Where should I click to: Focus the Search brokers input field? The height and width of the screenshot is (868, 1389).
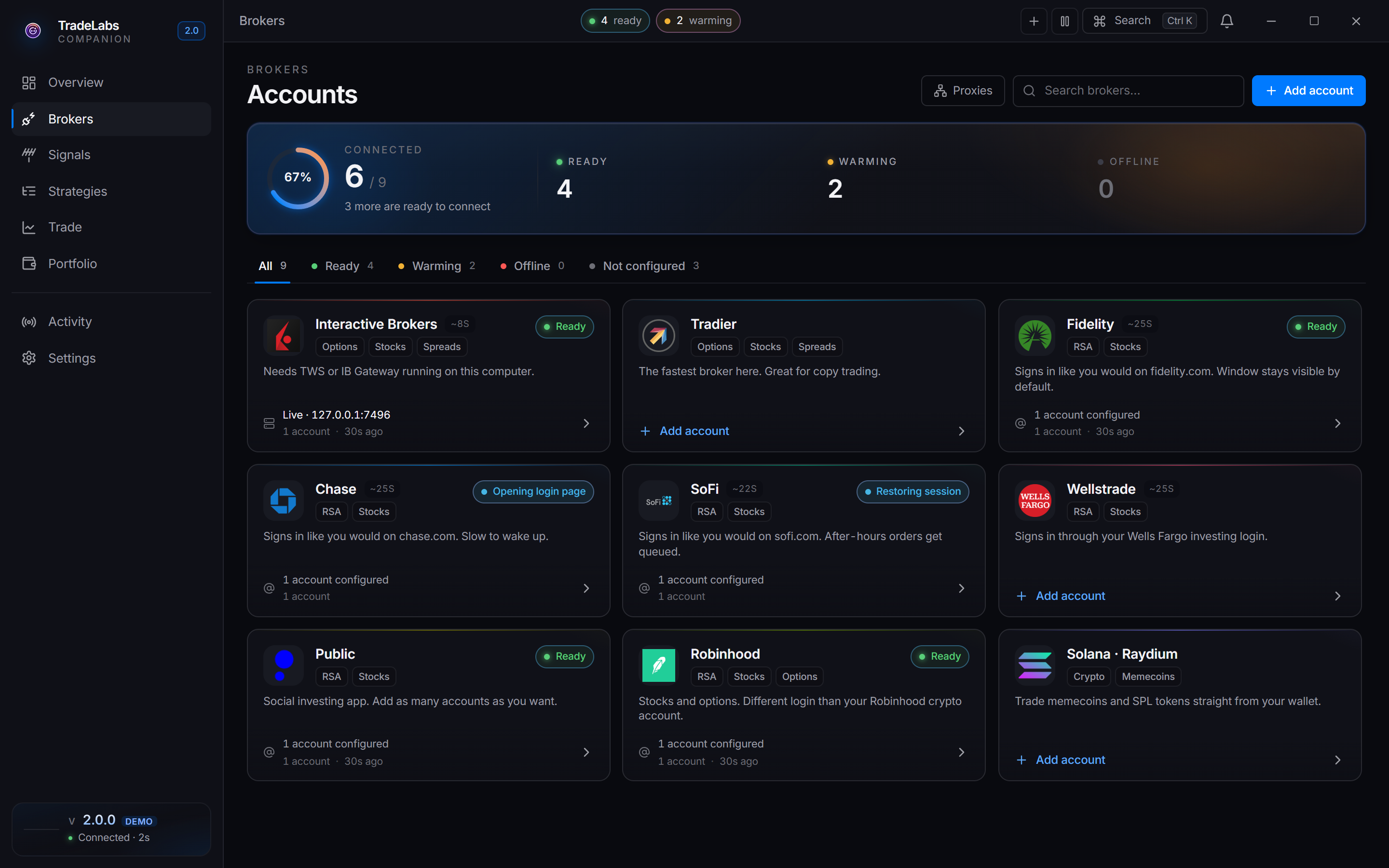coord(1128,91)
